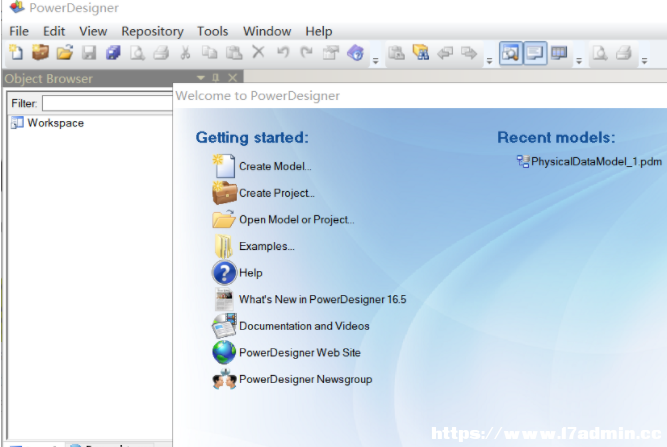
Task: Toggle the Result List view icon
Action: click(x=559, y=53)
